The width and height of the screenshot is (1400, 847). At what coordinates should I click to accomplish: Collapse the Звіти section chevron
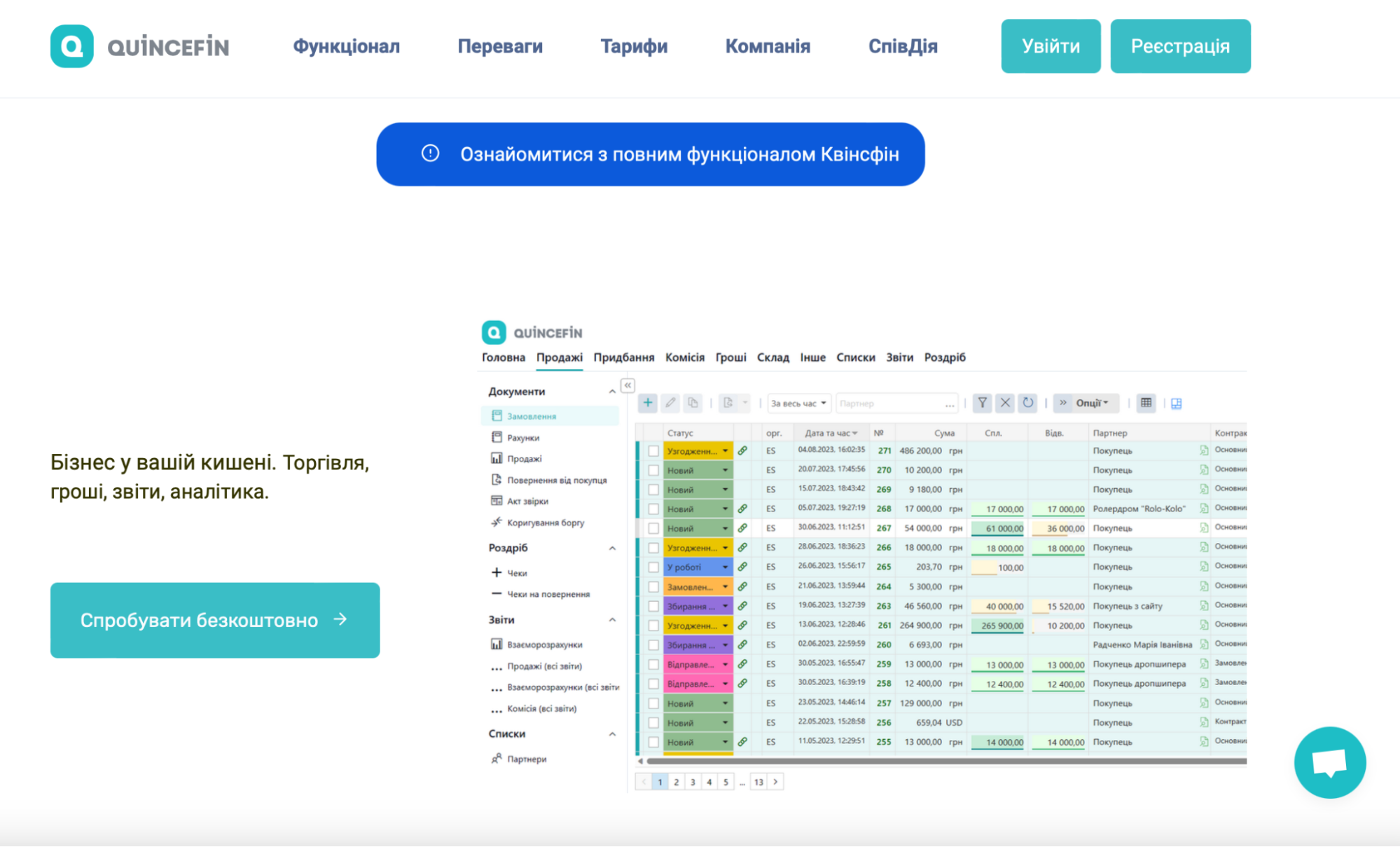click(612, 620)
